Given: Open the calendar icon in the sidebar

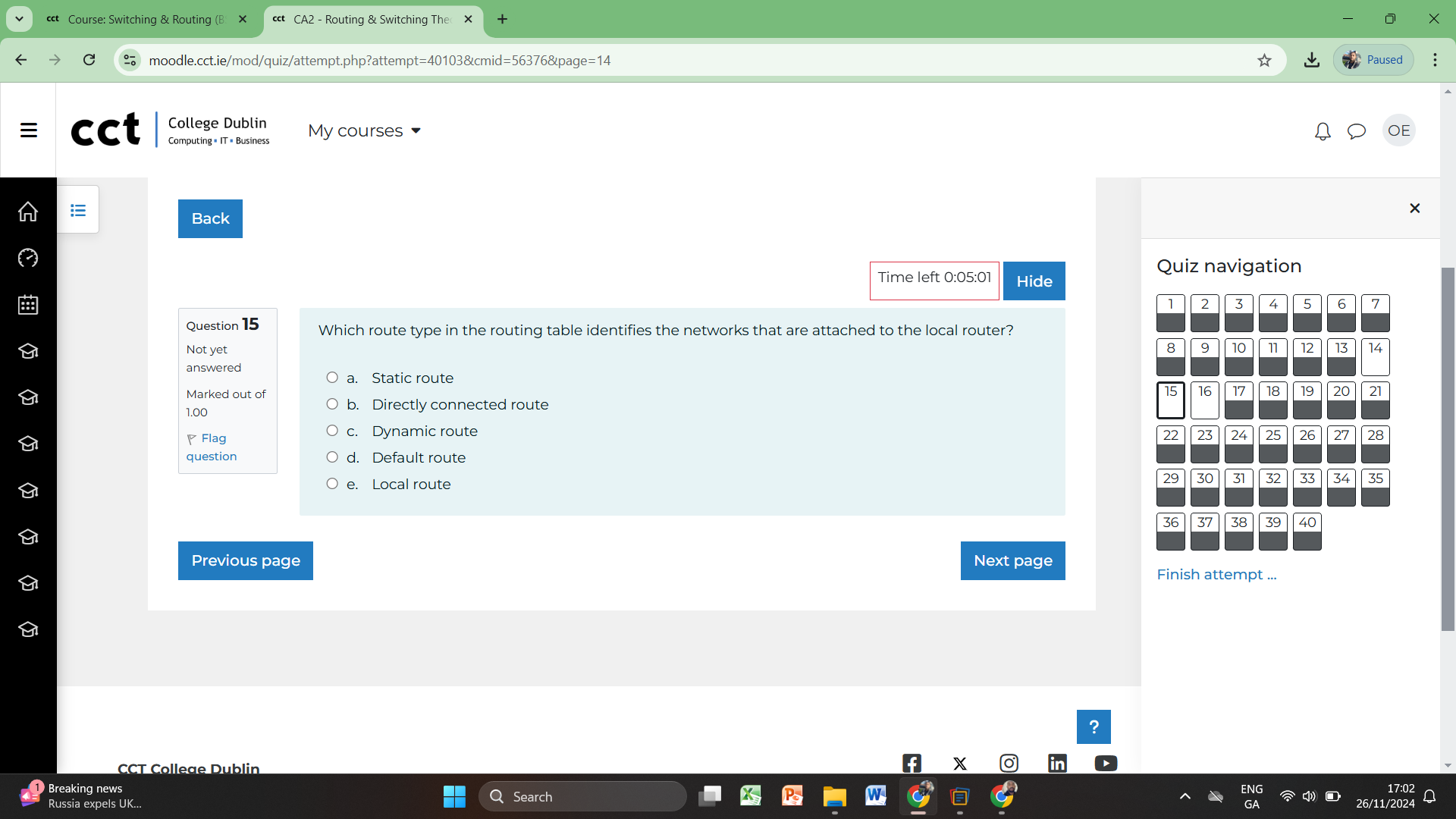Looking at the screenshot, I should click(27, 305).
